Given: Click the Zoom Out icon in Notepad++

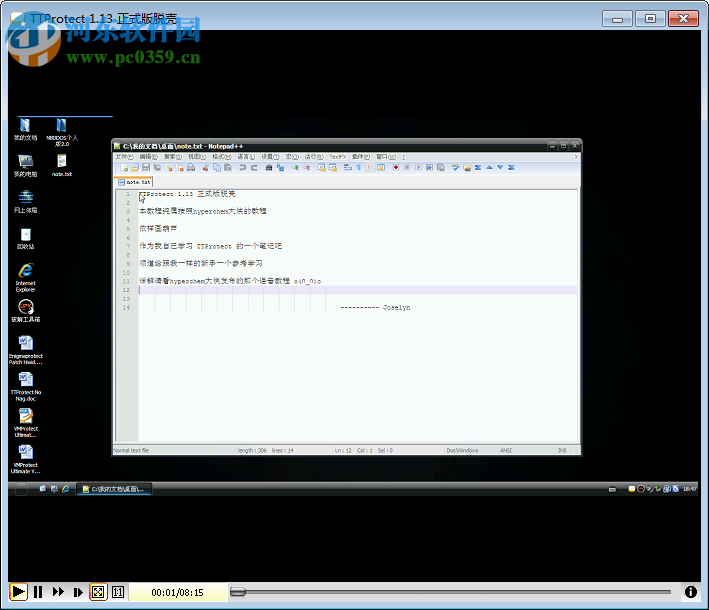Looking at the screenshot, I should pos(307,168).
